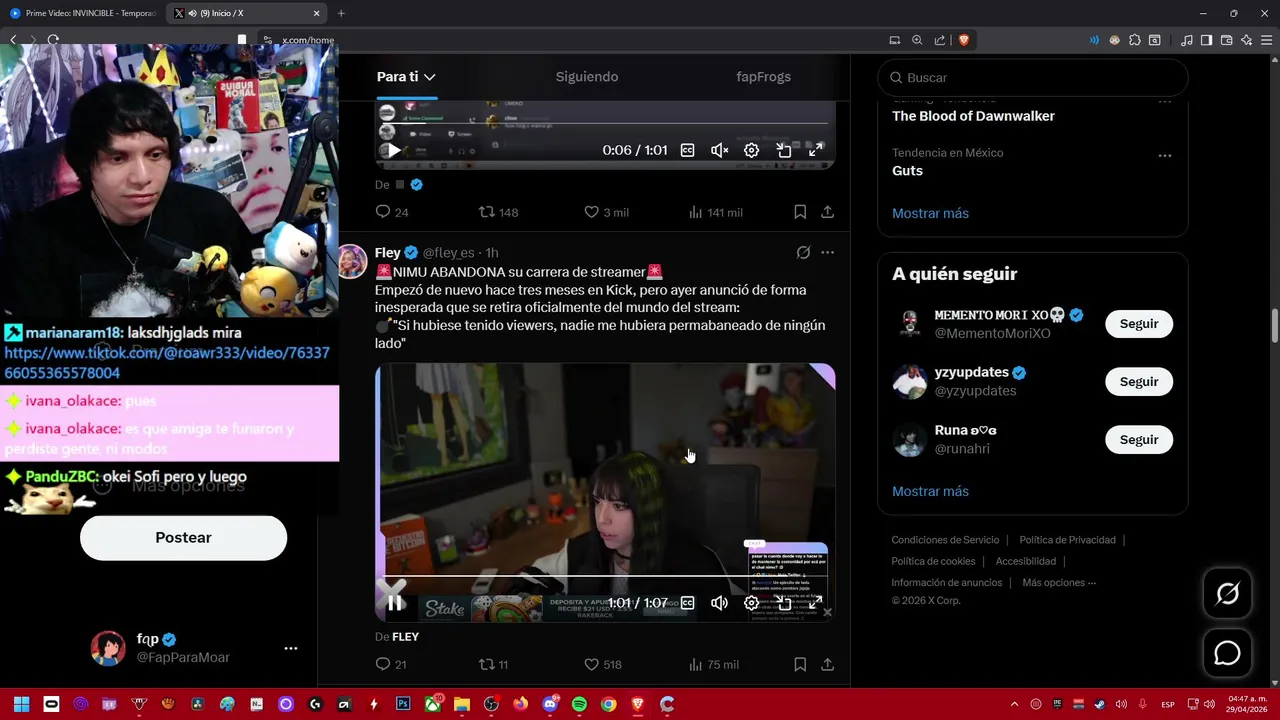This screenshot has height=720, width=1280.
Task: Open options for the Guts trend
Action: tap(1164, 156)
